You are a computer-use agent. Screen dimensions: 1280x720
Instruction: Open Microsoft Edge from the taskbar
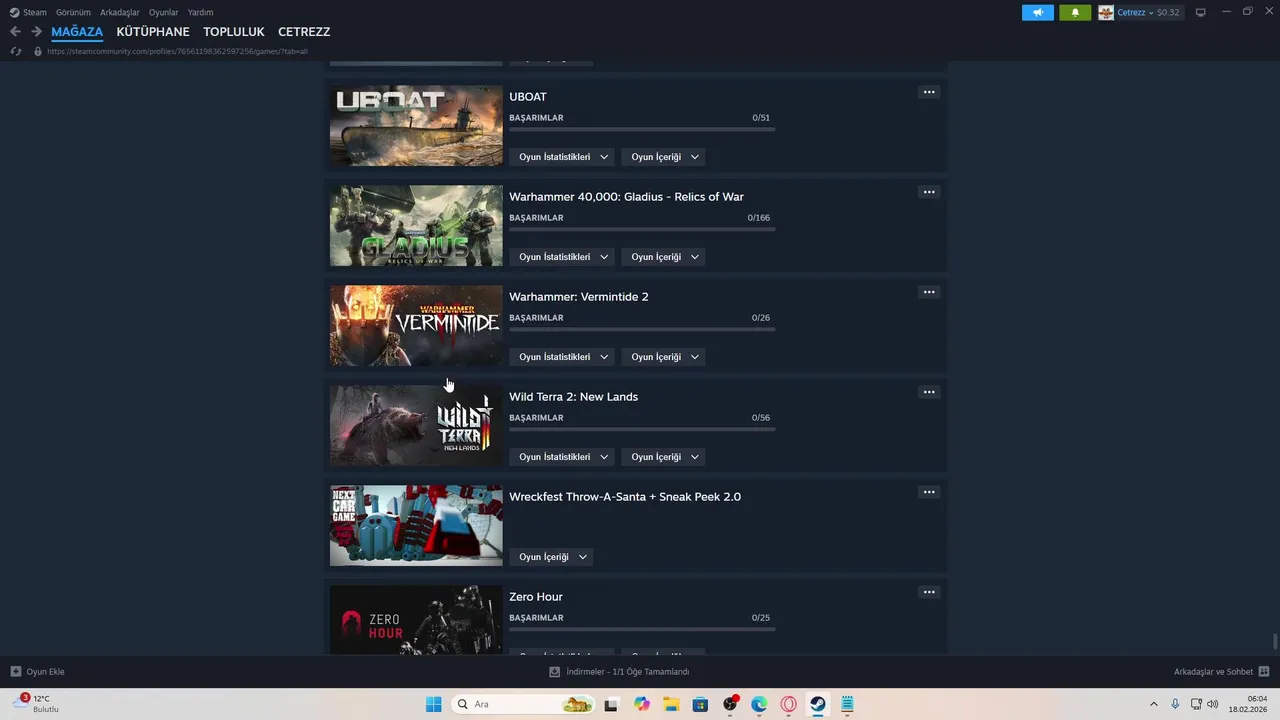tap(759, 704)
